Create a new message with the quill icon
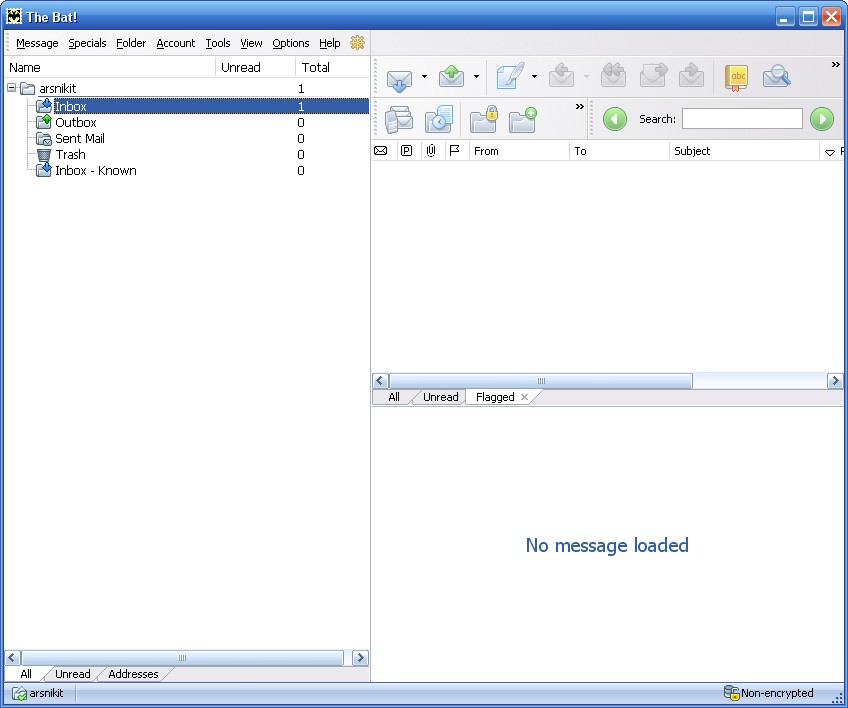The height and width of the screenshot is (708, 848). 510,77
